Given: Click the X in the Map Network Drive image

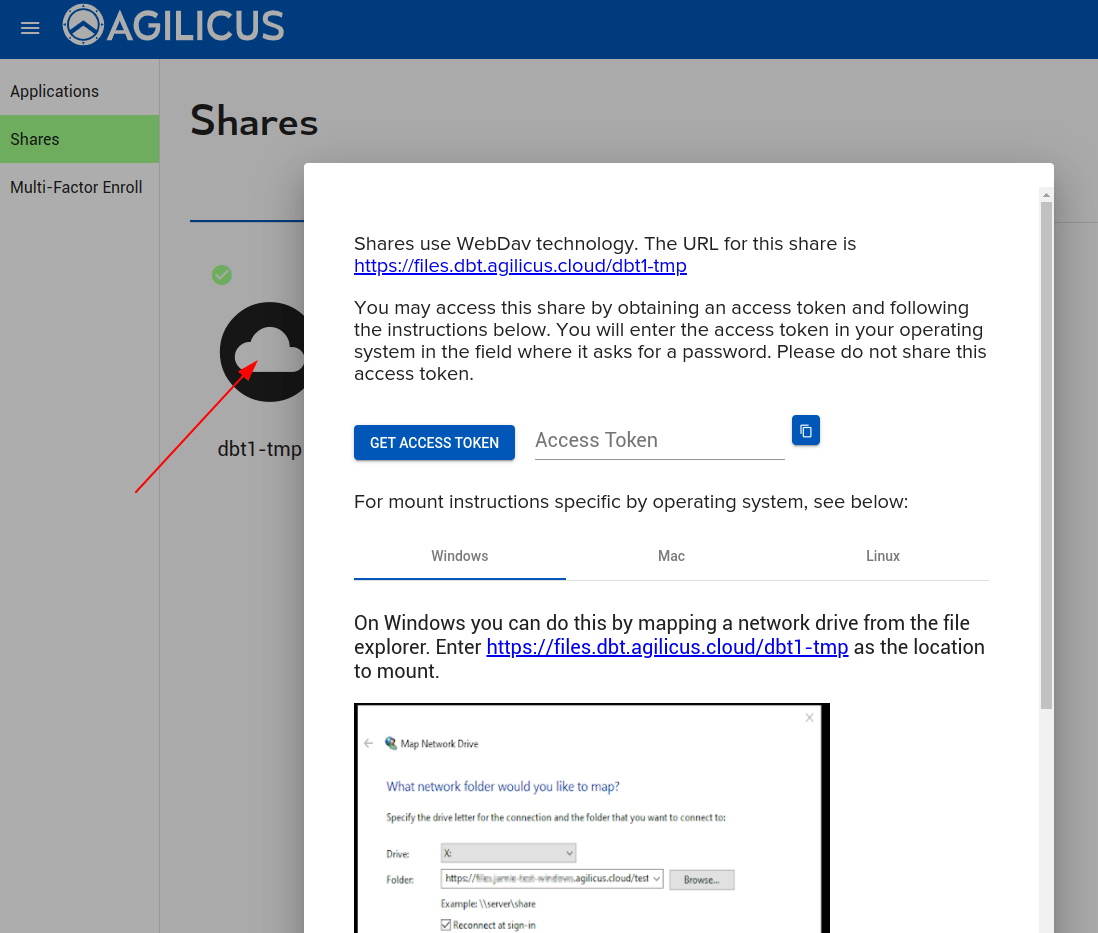Looking at the screenshot, I should pos(809,718).
